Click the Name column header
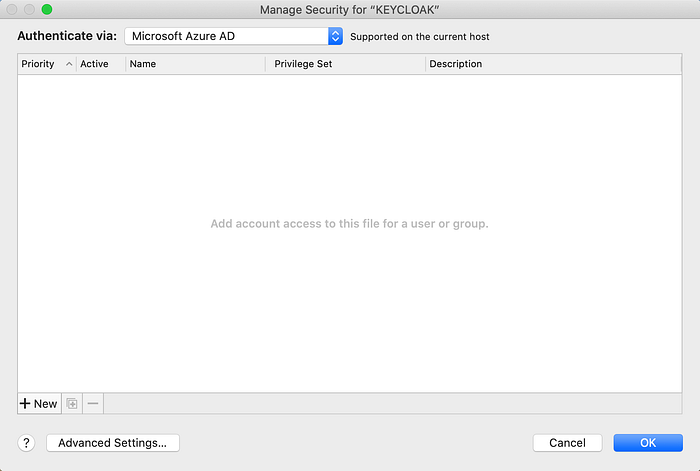Image resolution: width=700 pixels, height=471 pixels. pyautogui.click(x=196, y=64)
